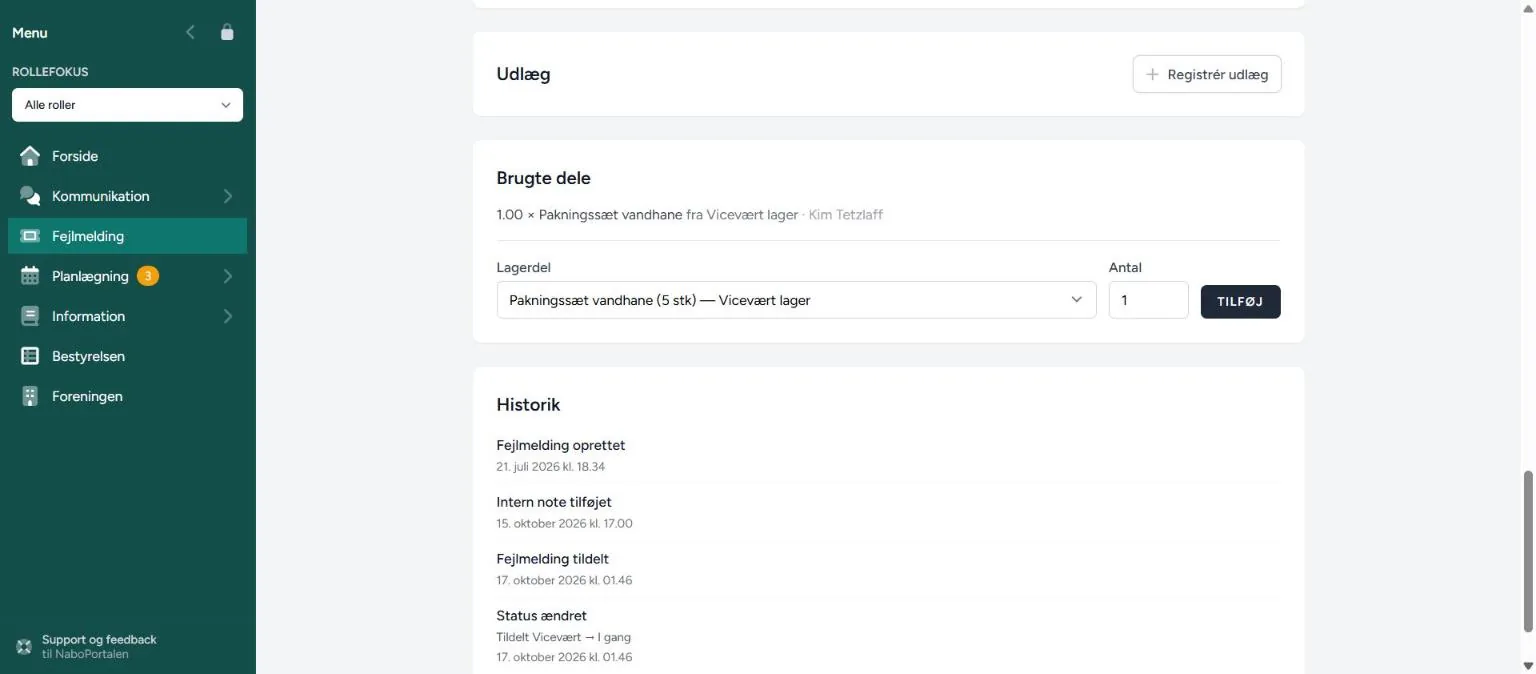Click the vertical page scrollbar thumb
The width and height of the screenshot is (1536, 674).
click(1527, 550)
